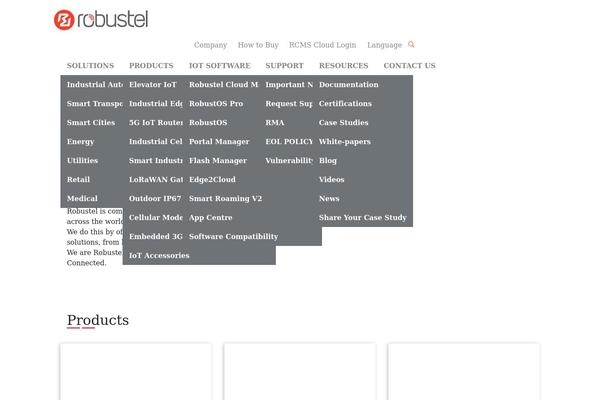Screen dimensions: 600x400
Task: Open Industrial Cellular products entry
Action: coord(156,142)
